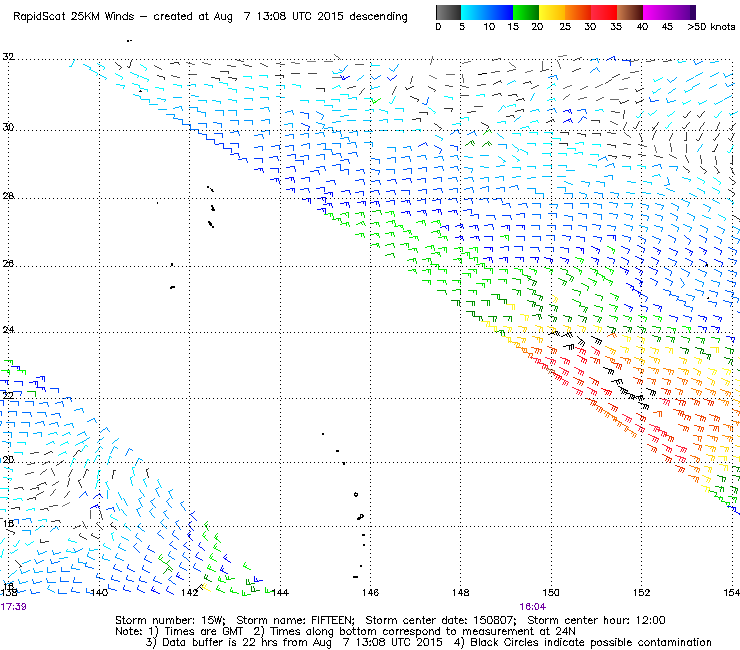The height and width of the screenshot is (650, 740).
Task: Click the longitude label 146
Action: (370, 592)
